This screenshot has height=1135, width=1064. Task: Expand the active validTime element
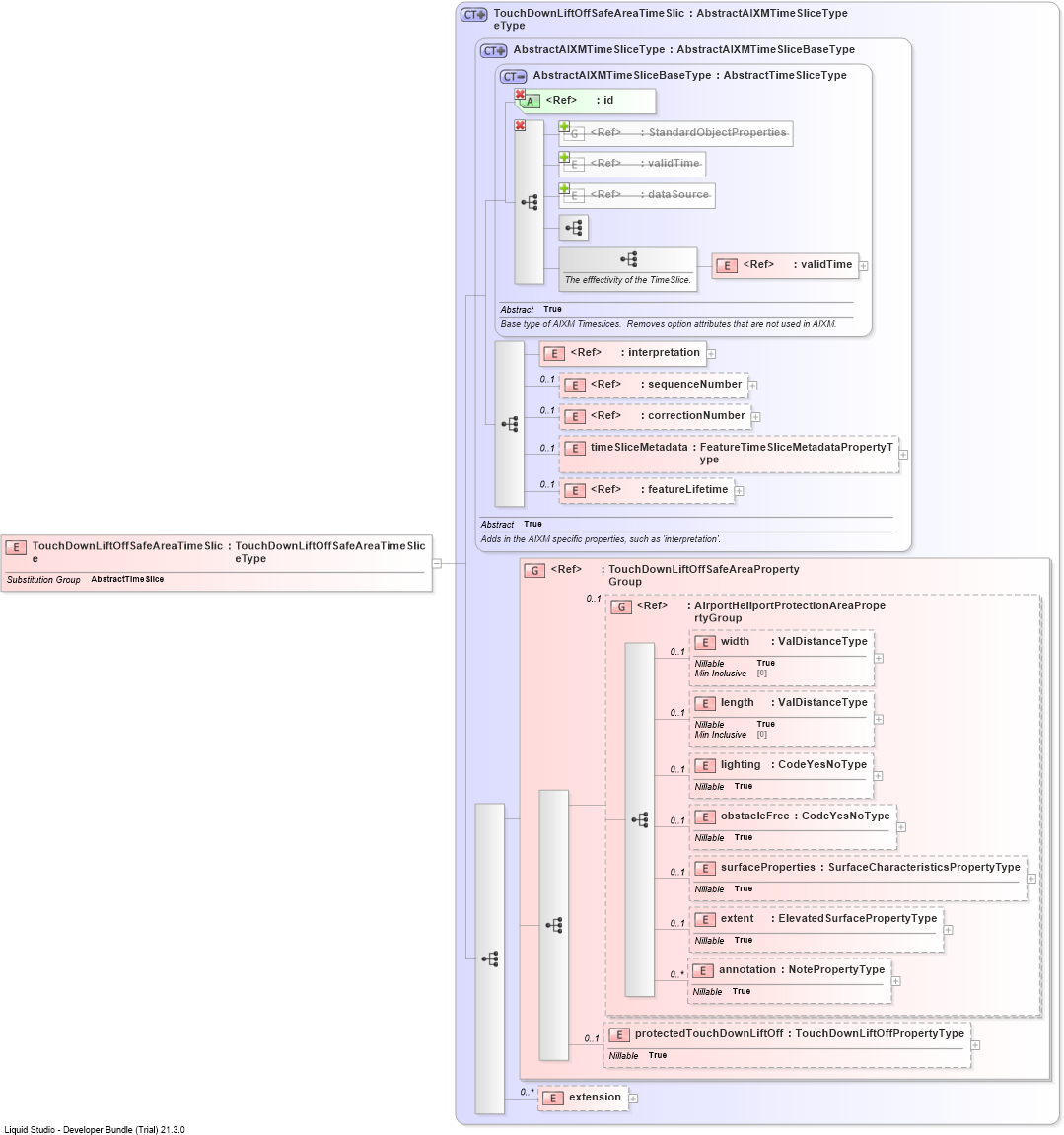[864, 266]
